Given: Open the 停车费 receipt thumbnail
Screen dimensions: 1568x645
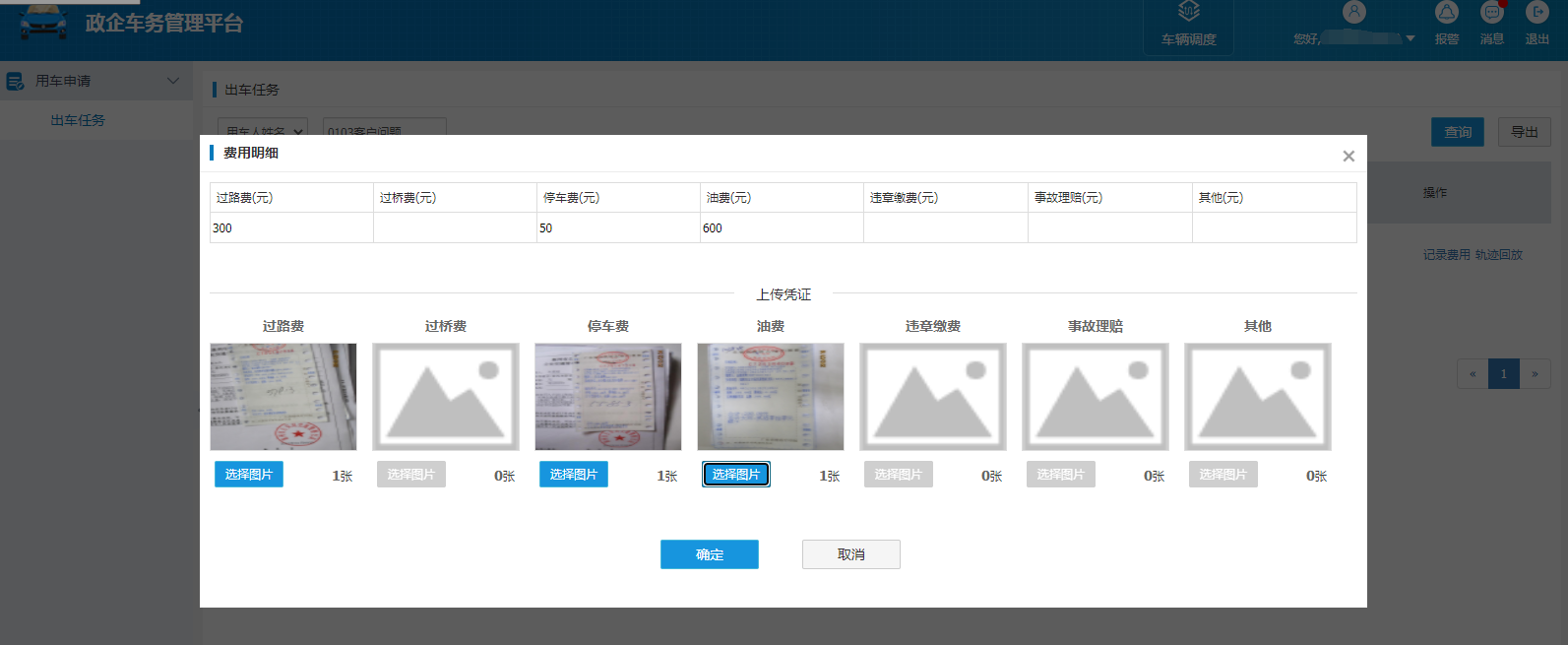Looking at the screenshot, I should [x=607, y=397].
